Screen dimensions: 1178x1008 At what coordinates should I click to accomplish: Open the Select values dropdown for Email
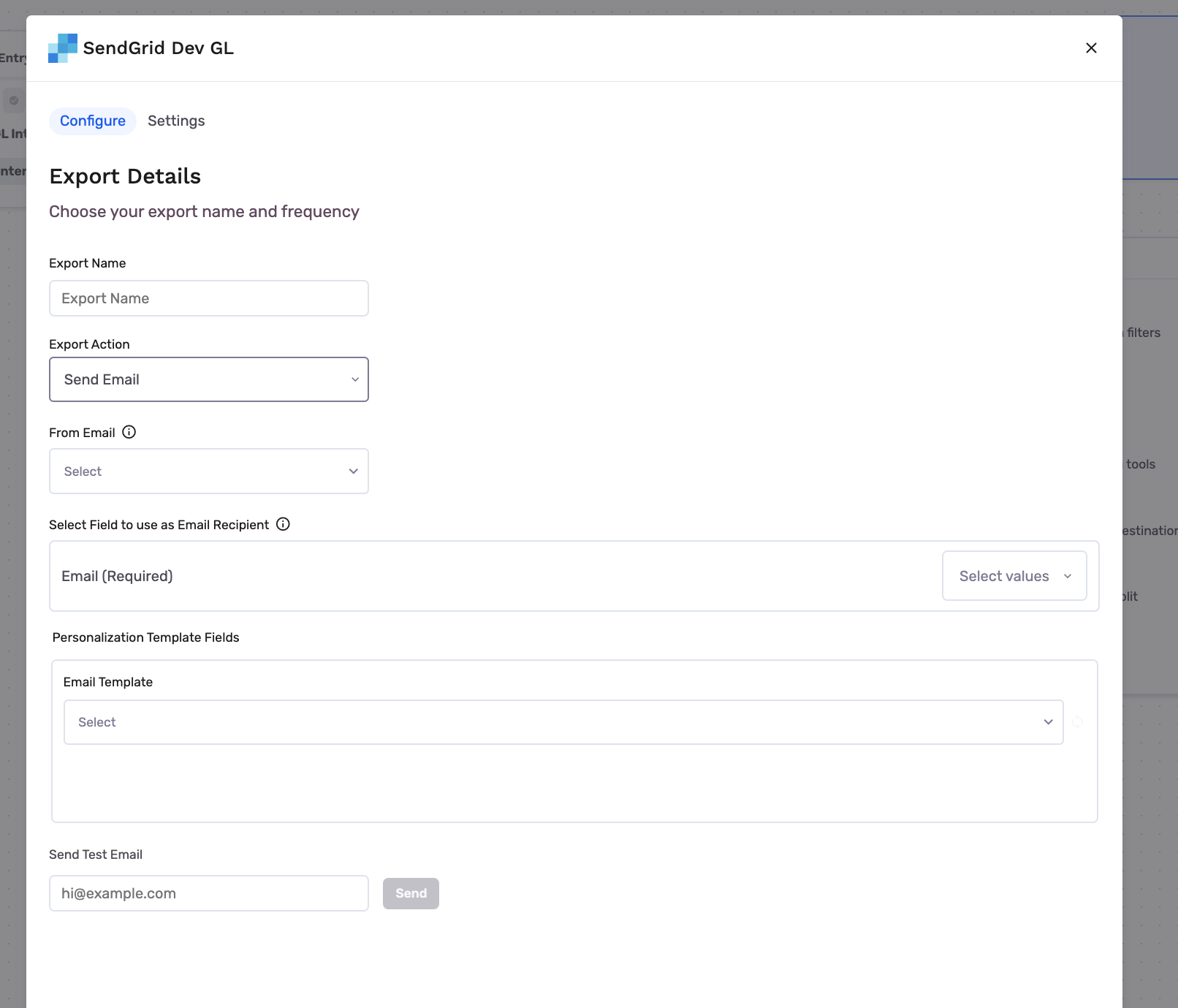[1014, 576]
